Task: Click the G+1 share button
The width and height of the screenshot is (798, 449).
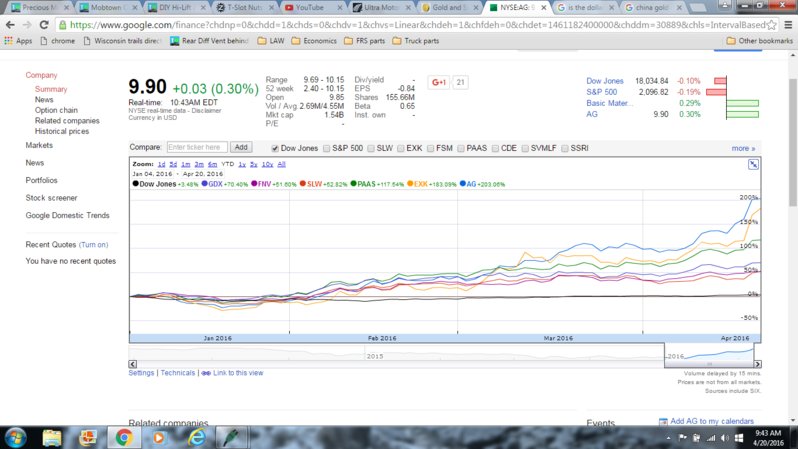Action: pos(439,82)
